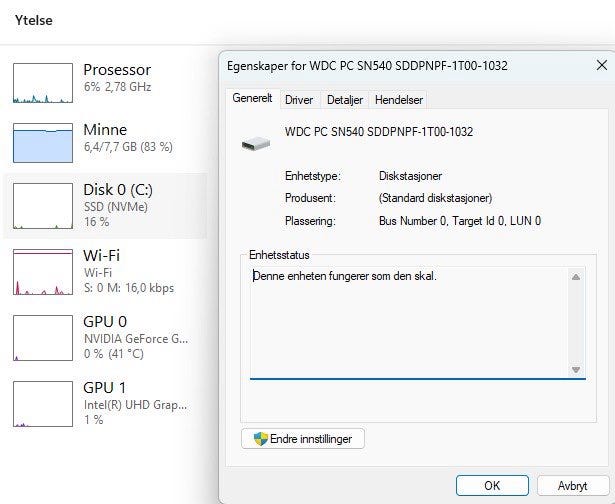Switch to the Driver tab

[x=299, y=100]
